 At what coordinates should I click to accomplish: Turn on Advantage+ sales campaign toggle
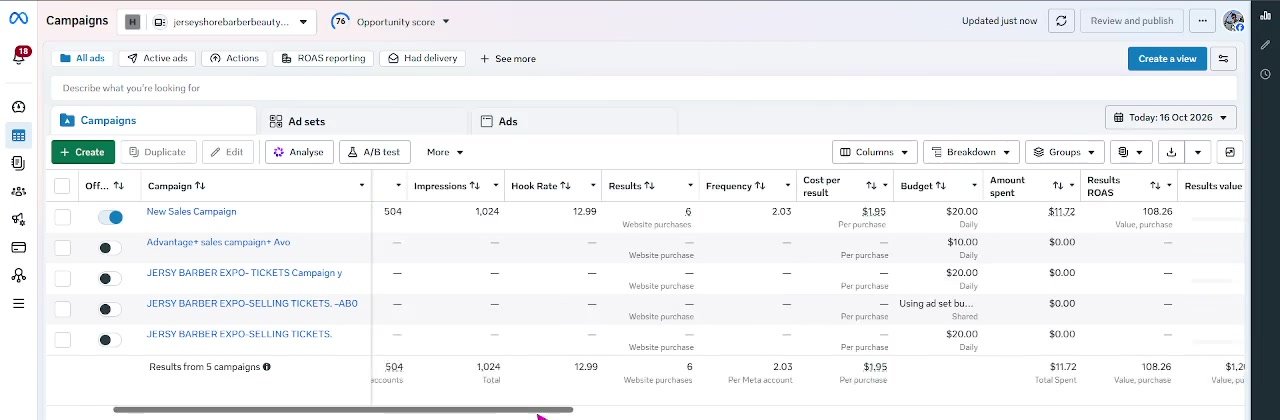coord(110,248)
